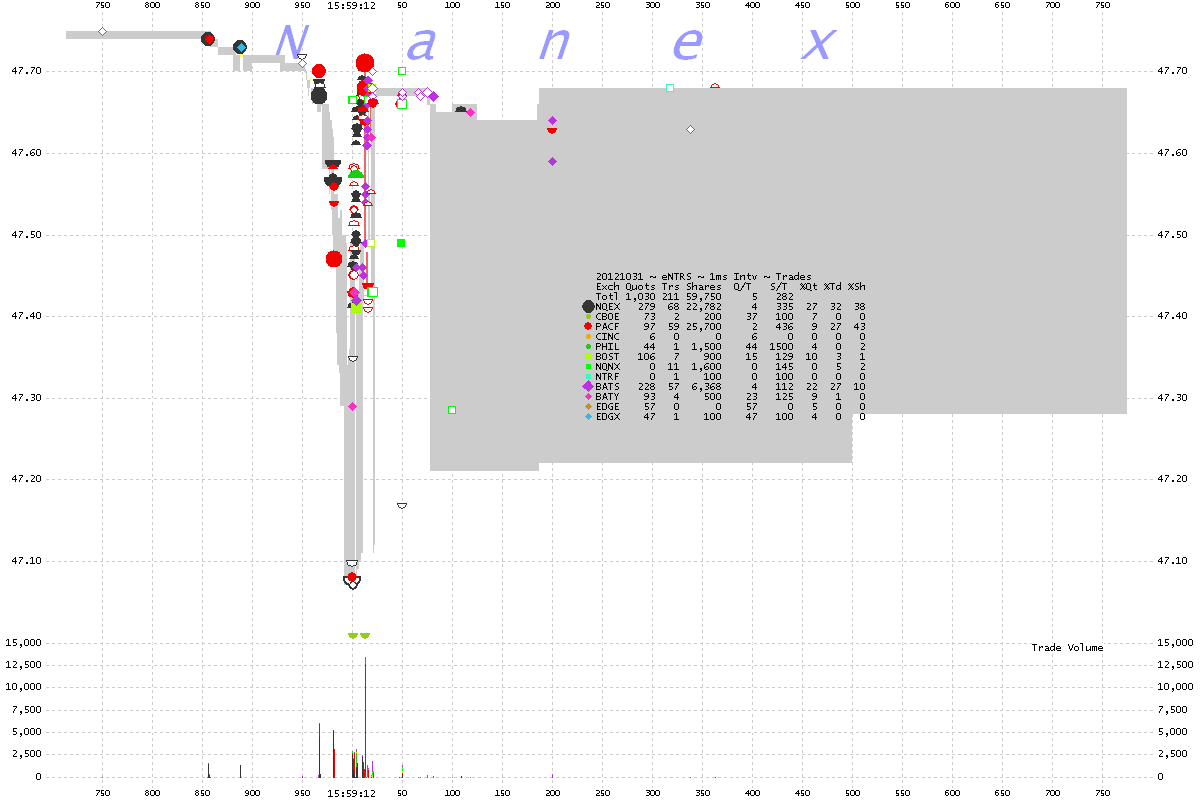Click the total shares value '59,750'
The width and height of the screenshot is (1200, 800).
[x=704, y=296]
